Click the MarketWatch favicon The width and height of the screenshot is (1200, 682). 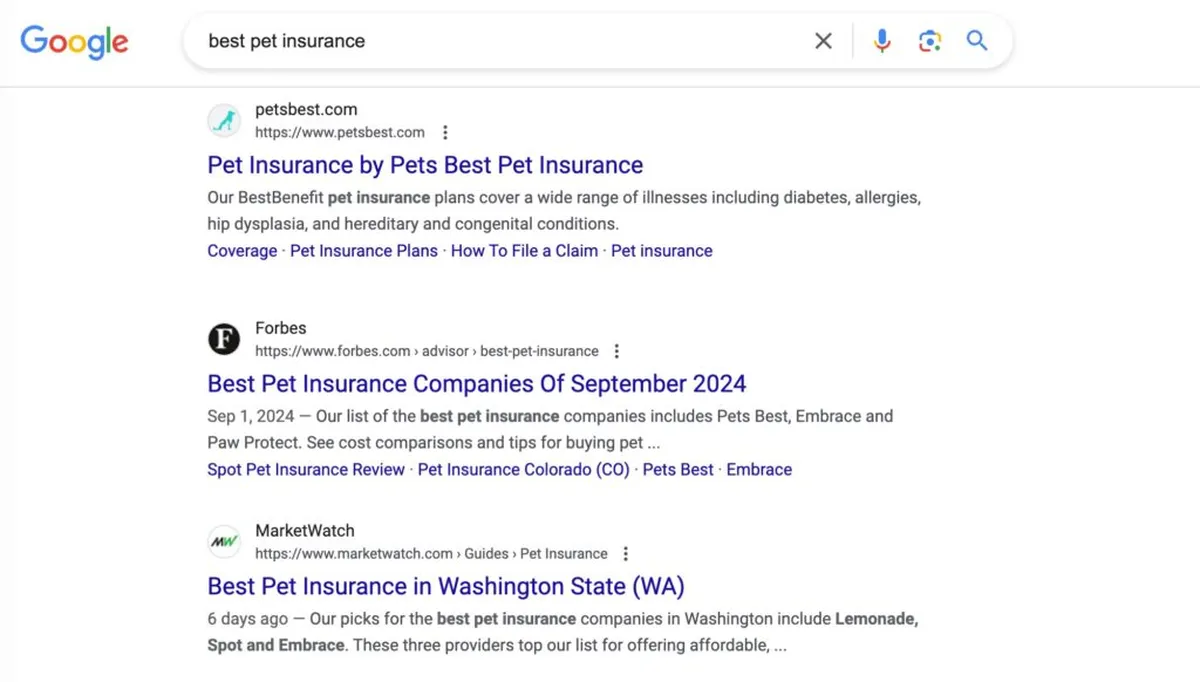point(224,542)
